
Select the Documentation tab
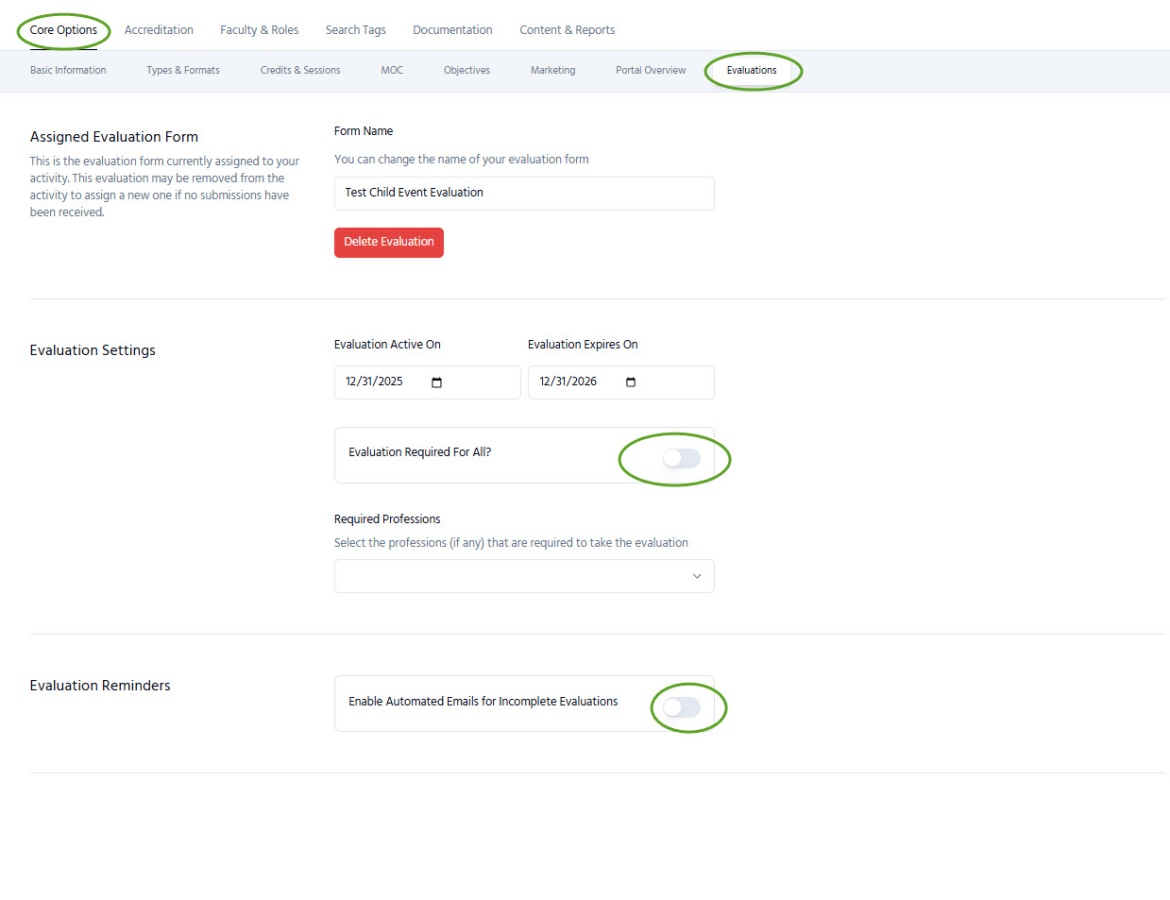coord(452,30)
